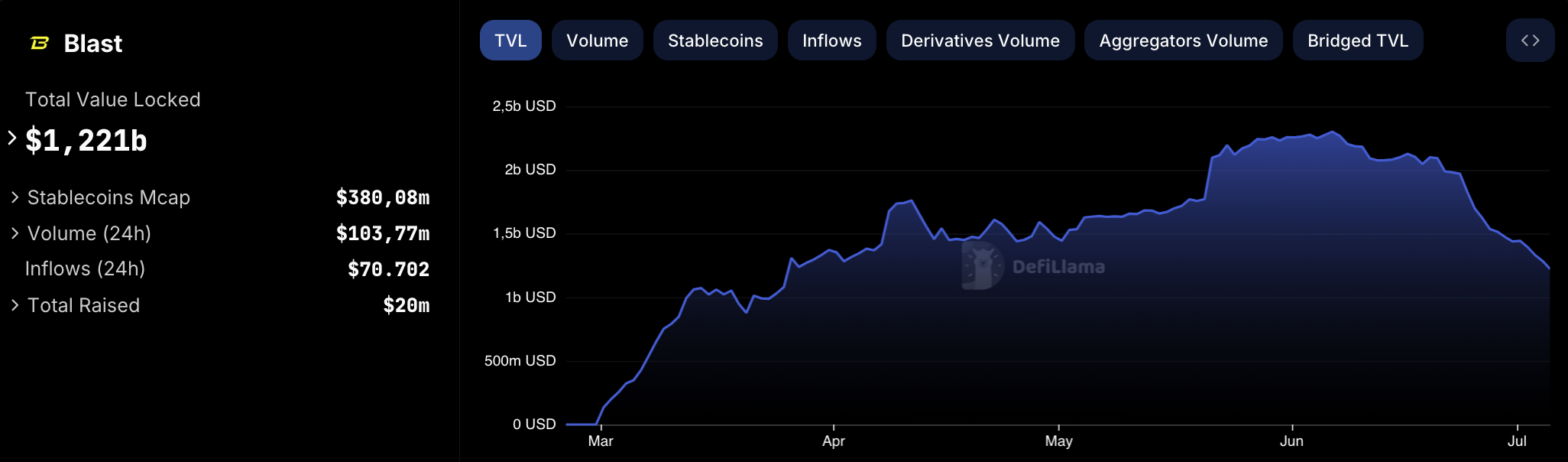Click the 1,5b USD axis label
1568x462 pixels.
[x=524, y=233]
